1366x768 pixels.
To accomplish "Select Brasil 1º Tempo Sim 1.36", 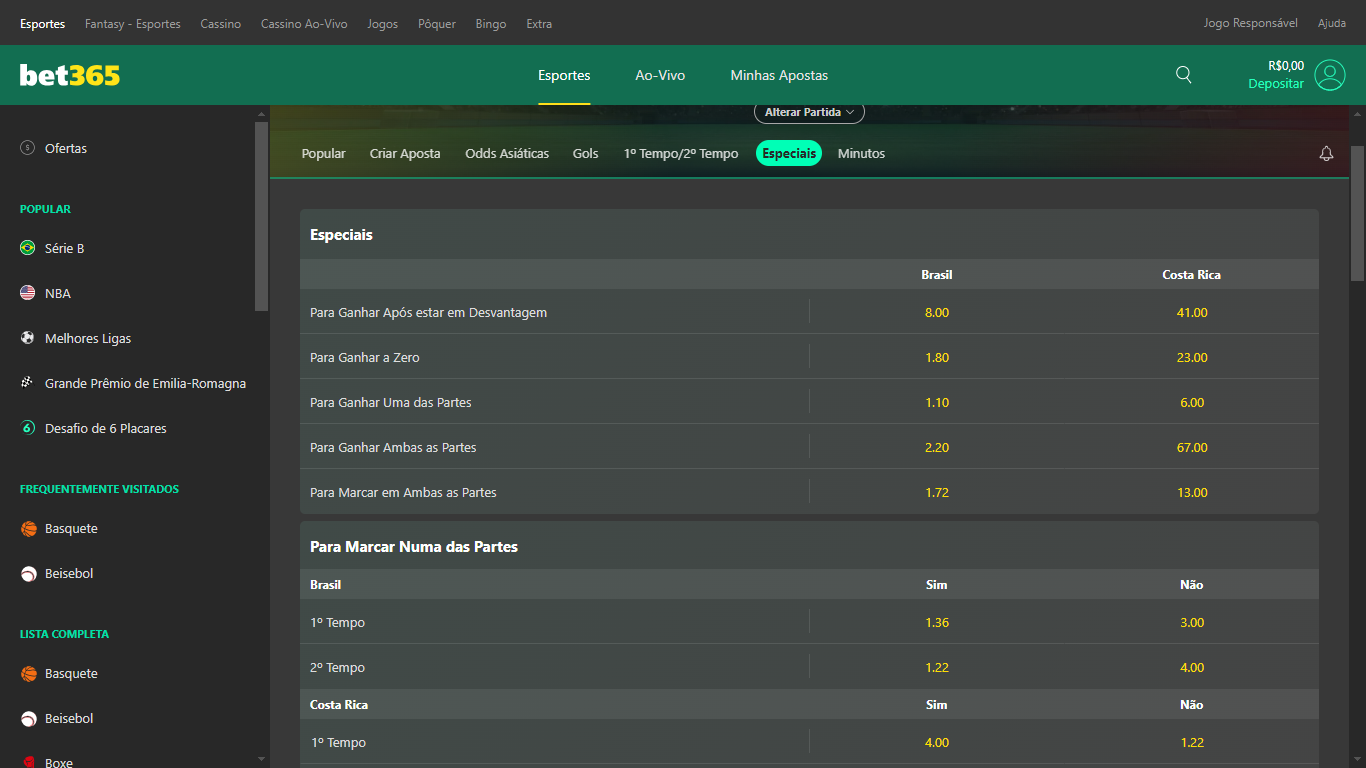I will [x=937, y=622].
